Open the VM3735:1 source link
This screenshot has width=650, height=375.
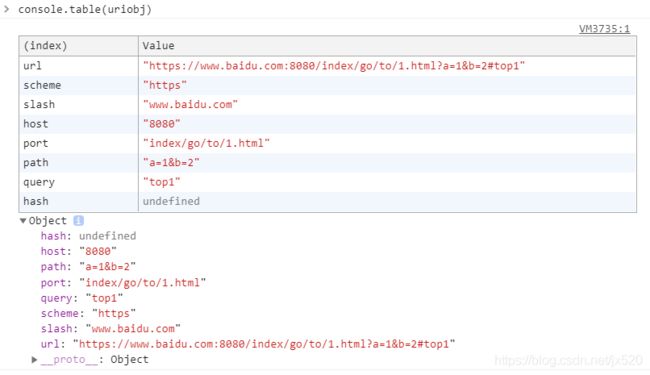tap(604, 29)
